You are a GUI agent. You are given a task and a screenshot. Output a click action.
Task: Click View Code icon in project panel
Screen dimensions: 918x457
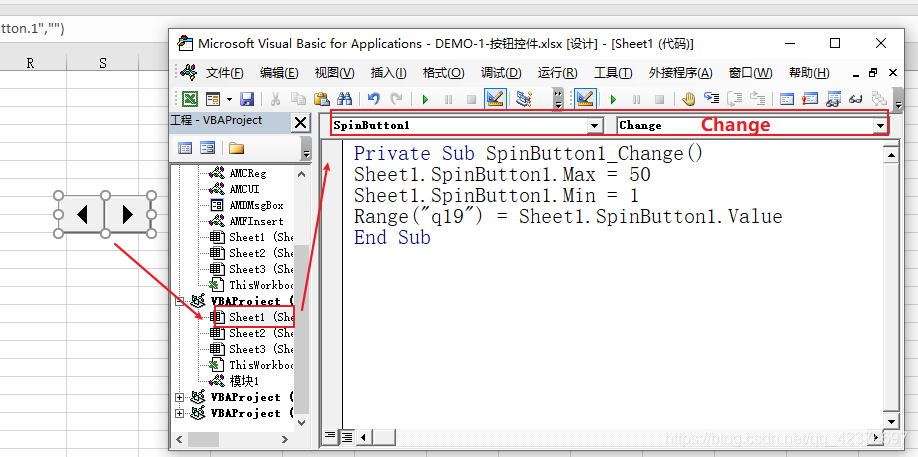[x=185, y=148]
